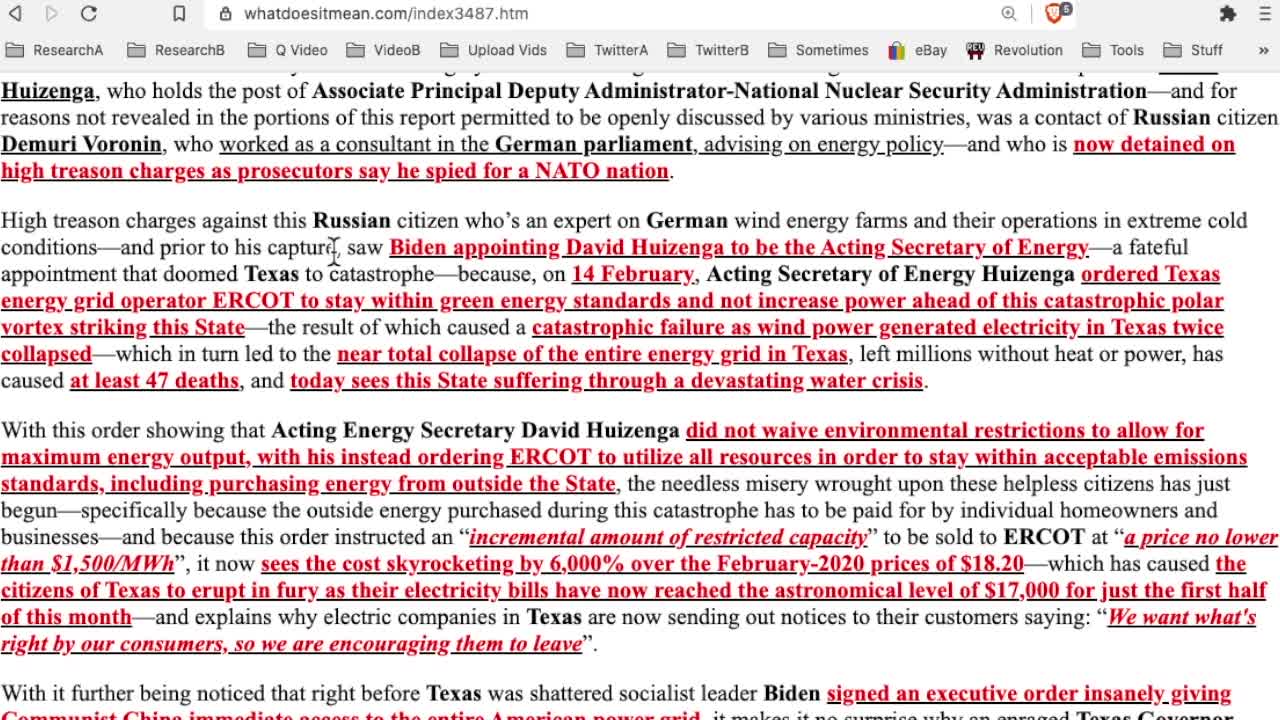Open TwitterA bookmark folder
Image resolution: width=1280 pixels, height=720 pixels.
(x=607, y=50)
